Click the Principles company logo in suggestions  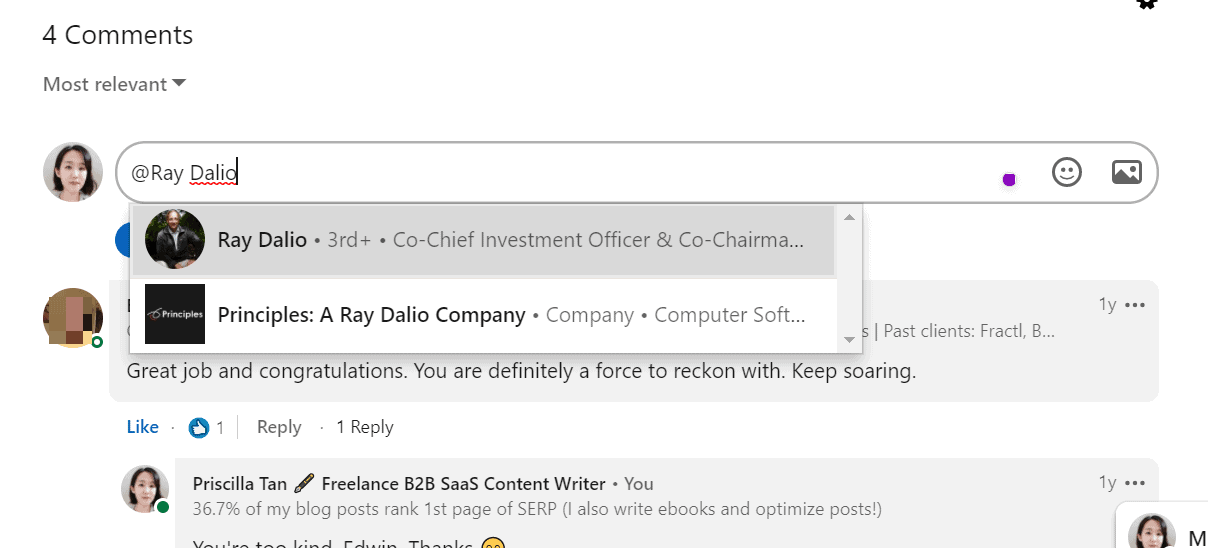click(x=175, y=314)
